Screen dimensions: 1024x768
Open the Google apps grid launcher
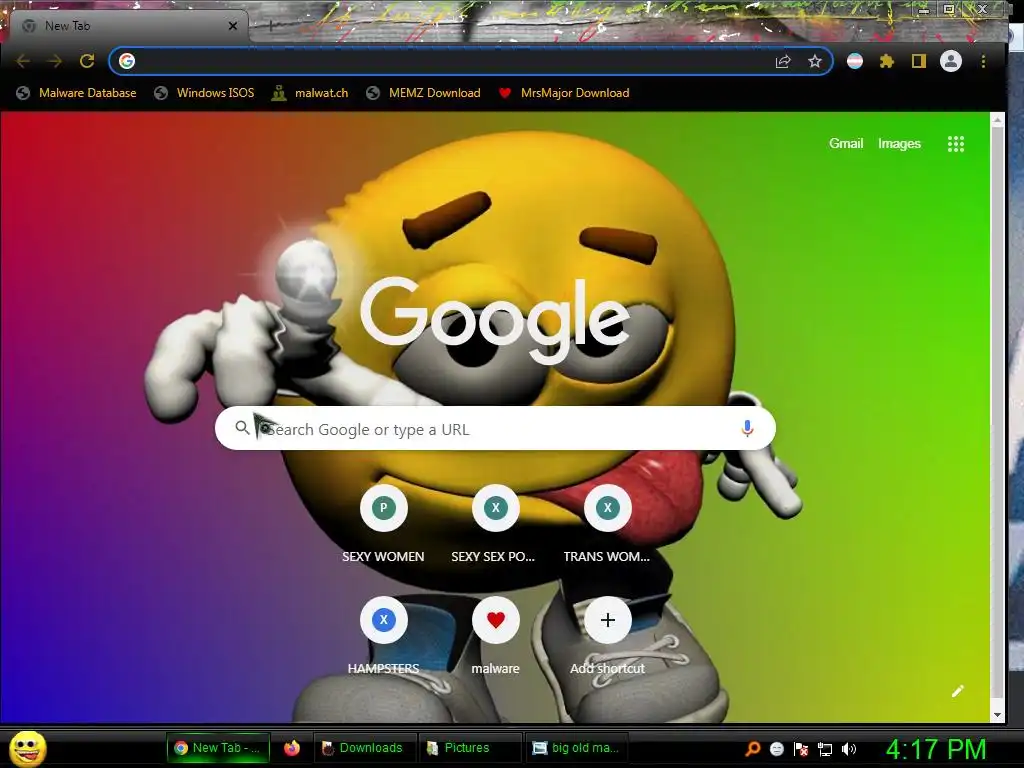tap(955, 144)
